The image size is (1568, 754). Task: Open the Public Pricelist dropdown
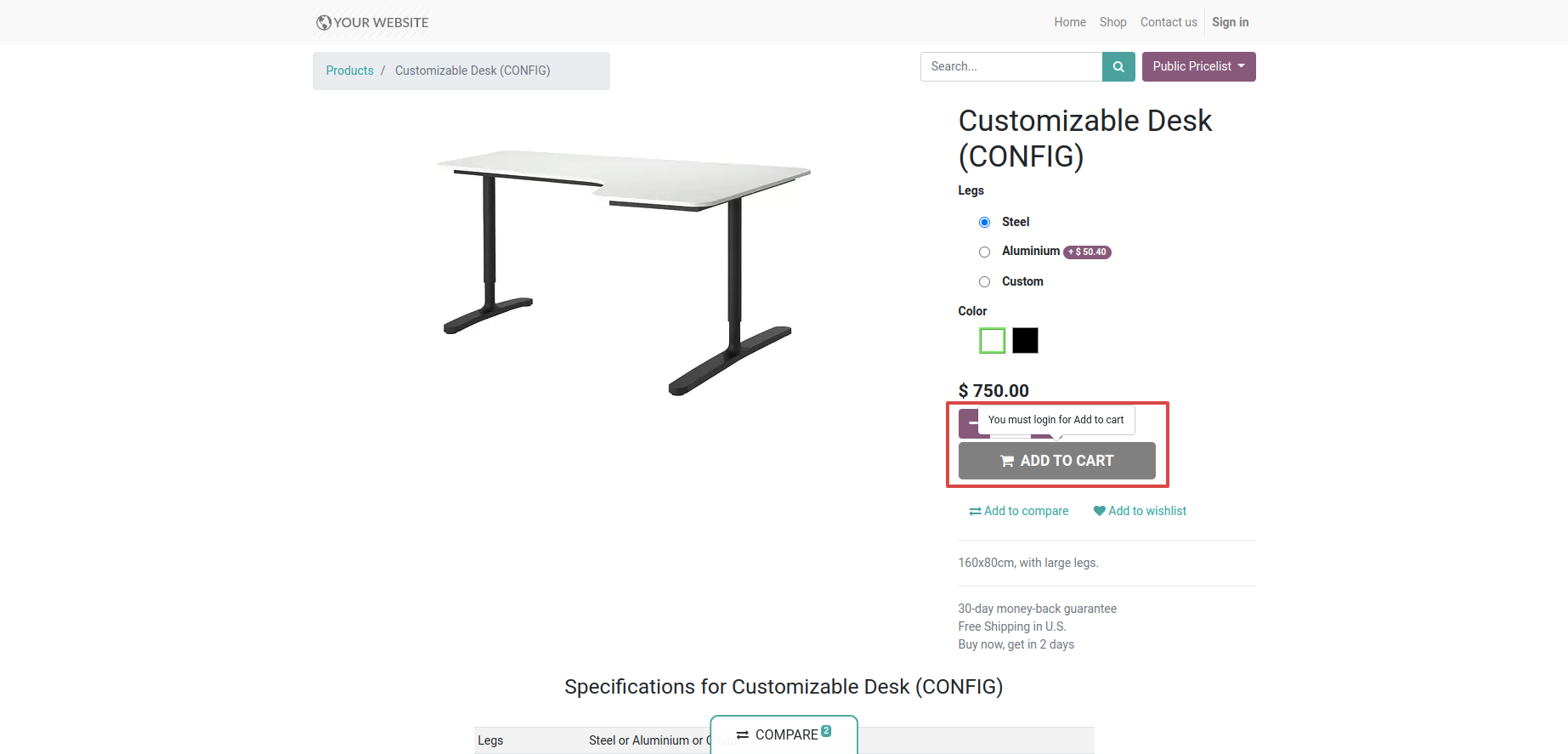pos(1198,66)
